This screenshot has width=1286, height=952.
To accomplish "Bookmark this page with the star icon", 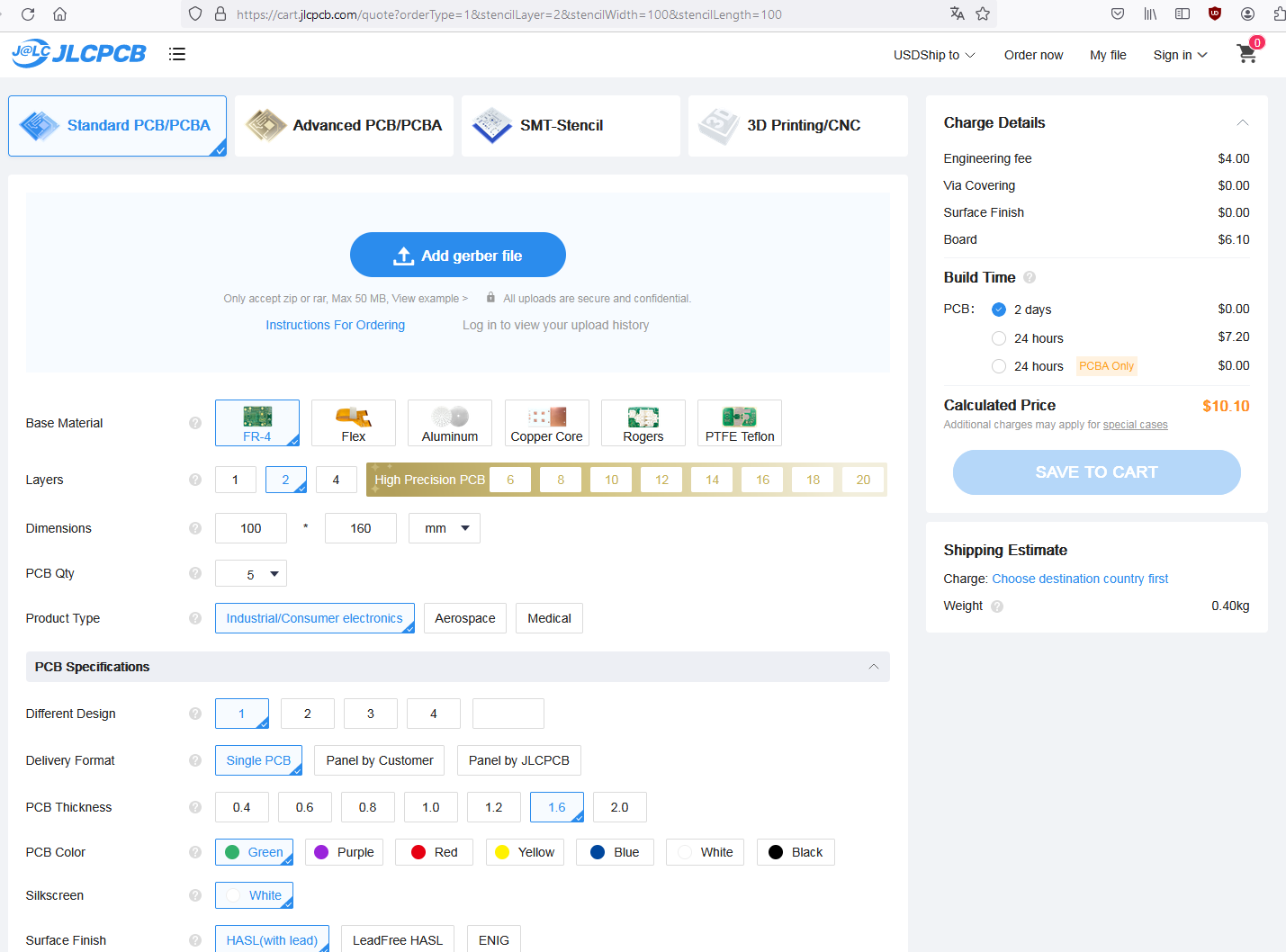I will (x=983, y=13).
